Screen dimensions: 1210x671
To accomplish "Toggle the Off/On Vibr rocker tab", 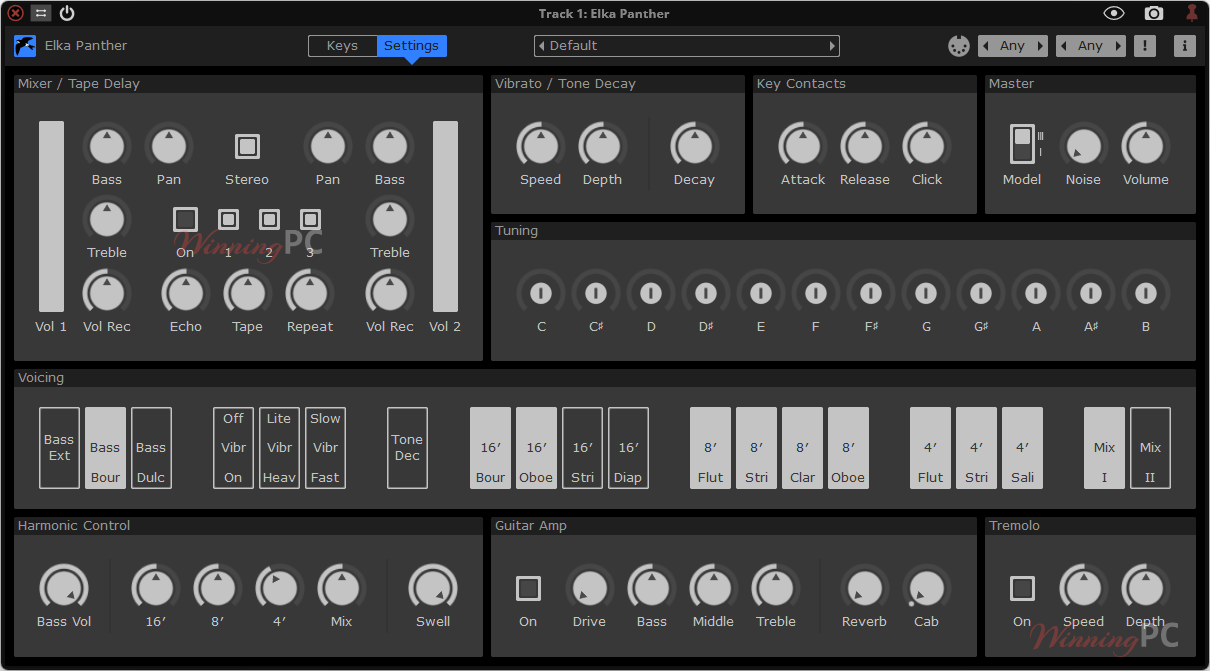I will pos(233,448).
